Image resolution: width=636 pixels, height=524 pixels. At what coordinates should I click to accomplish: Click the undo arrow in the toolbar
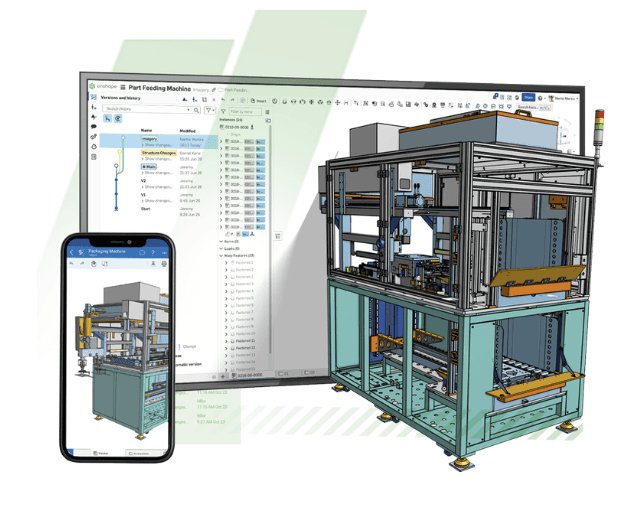coord(223,100)
